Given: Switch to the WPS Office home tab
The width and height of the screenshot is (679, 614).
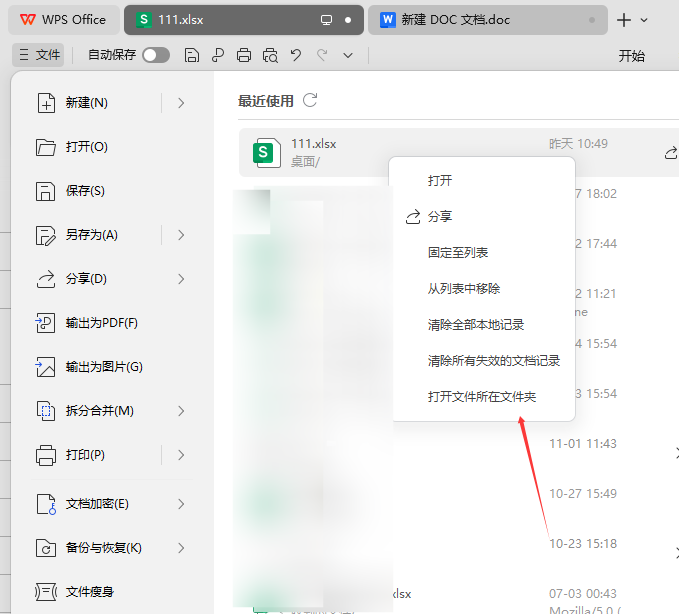Looking at the screenshot, I should pos(64,20).
